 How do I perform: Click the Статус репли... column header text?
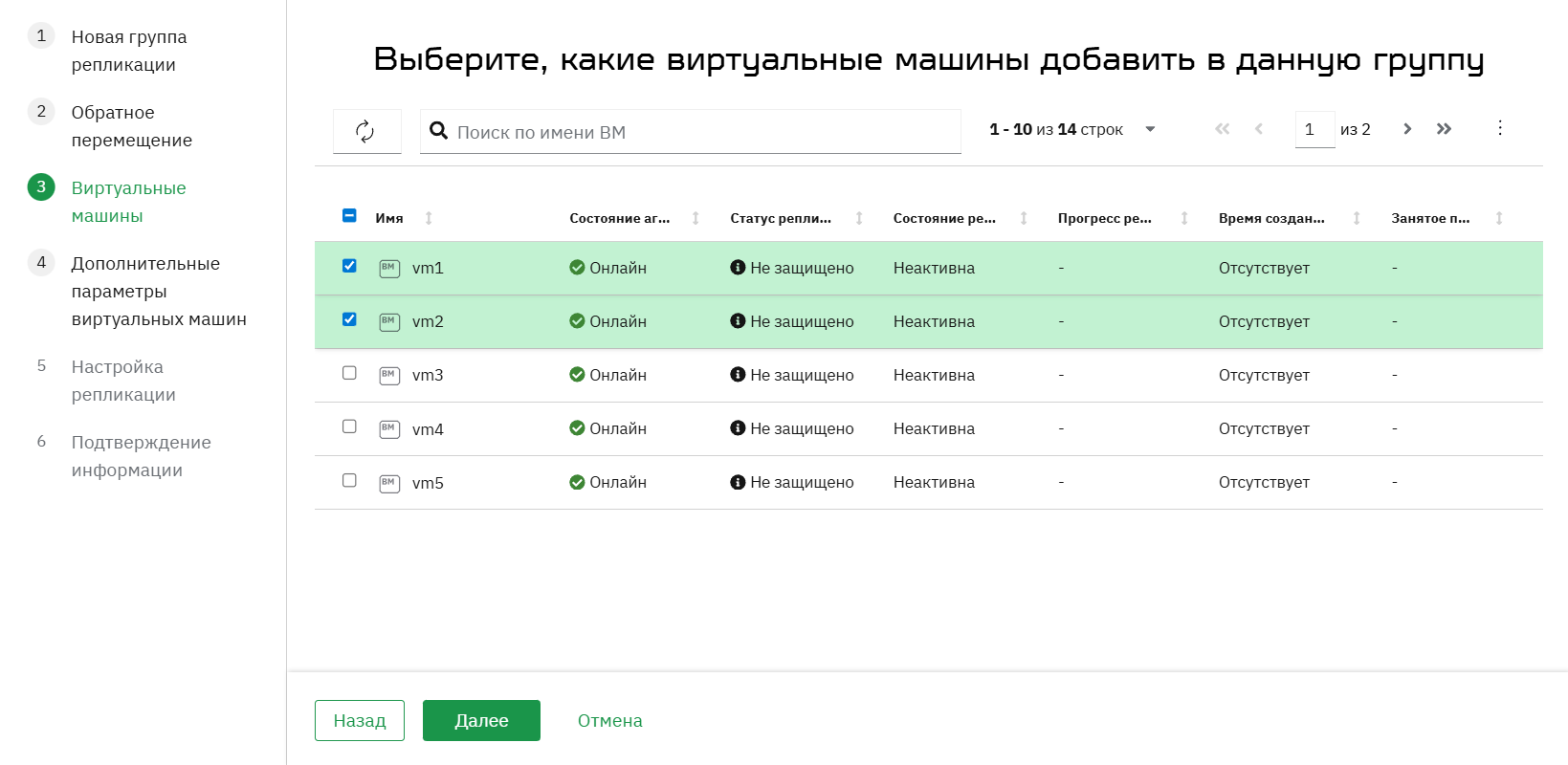pos(781,218)
